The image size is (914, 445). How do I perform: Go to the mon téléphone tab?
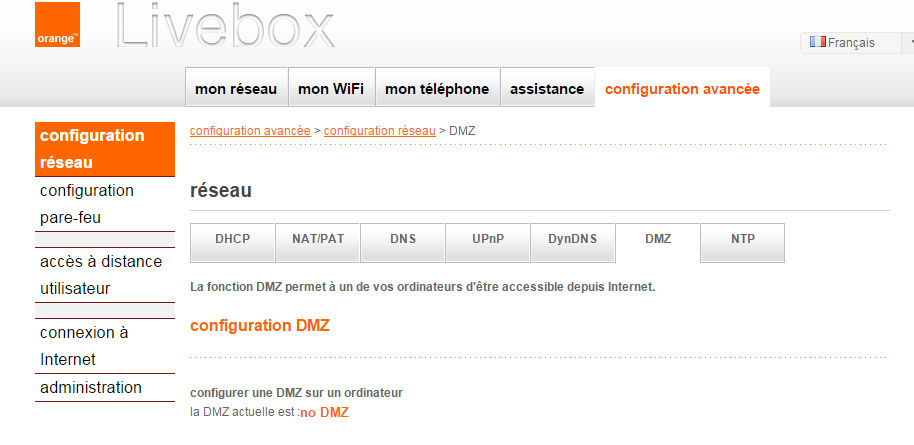(437, 89)
